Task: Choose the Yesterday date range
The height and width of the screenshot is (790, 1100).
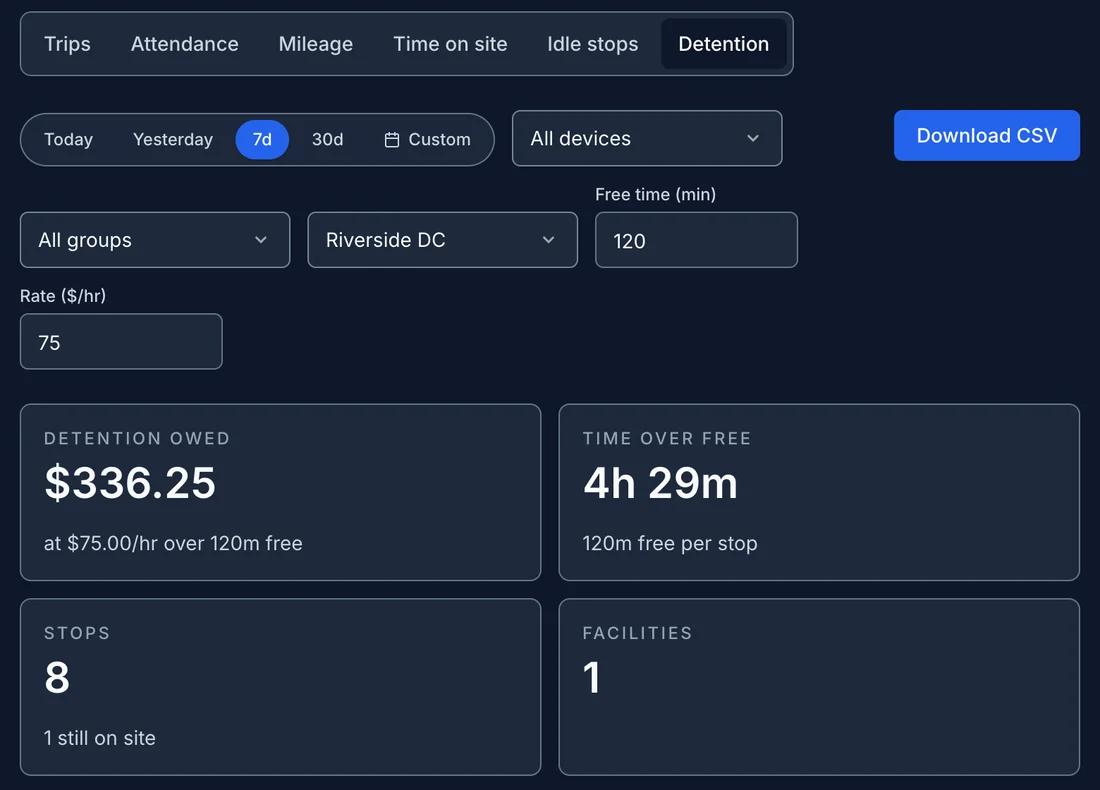Action: click(173, 140)
